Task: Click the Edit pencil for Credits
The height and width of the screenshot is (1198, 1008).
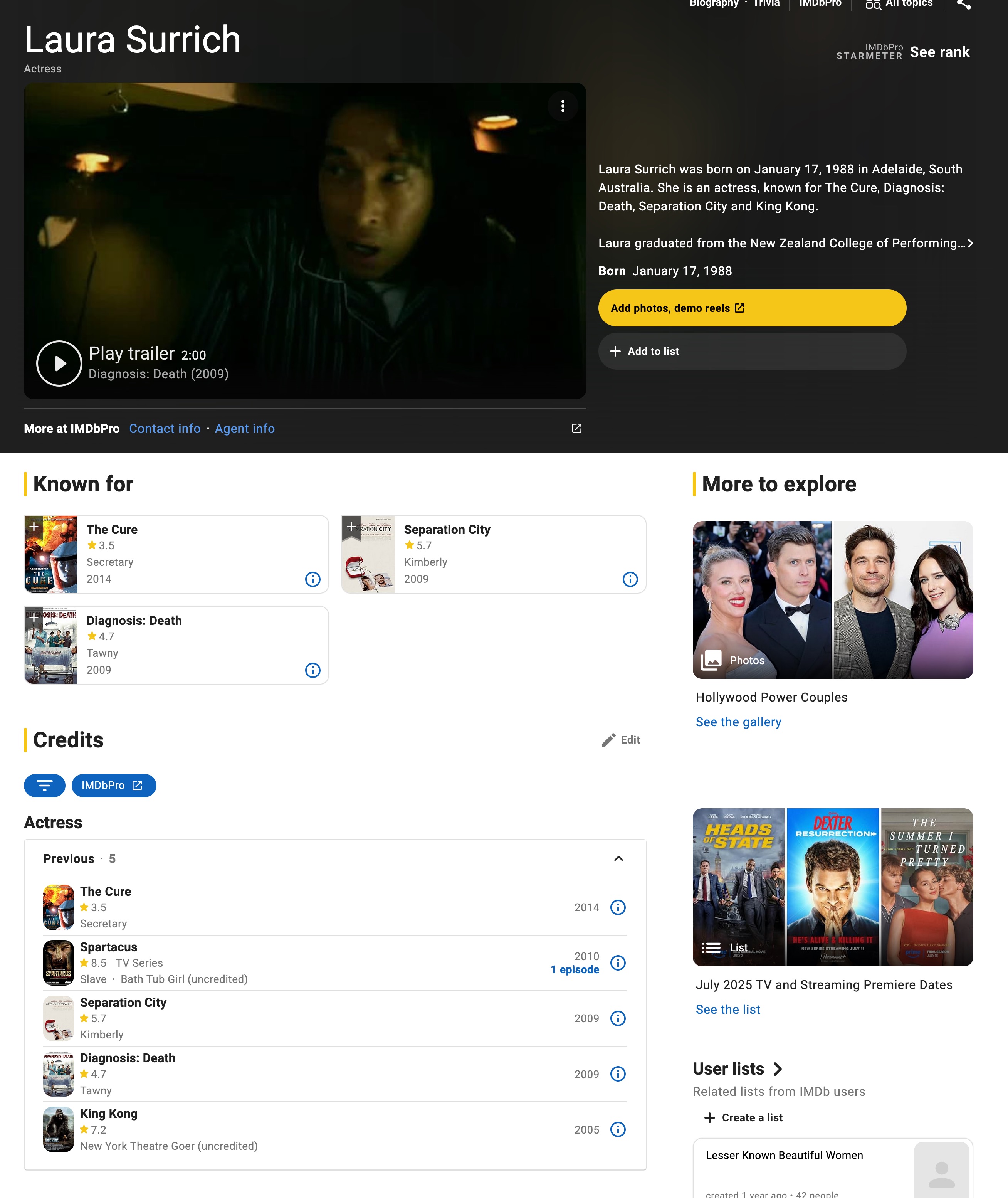Action: click(x=621, y=740)
